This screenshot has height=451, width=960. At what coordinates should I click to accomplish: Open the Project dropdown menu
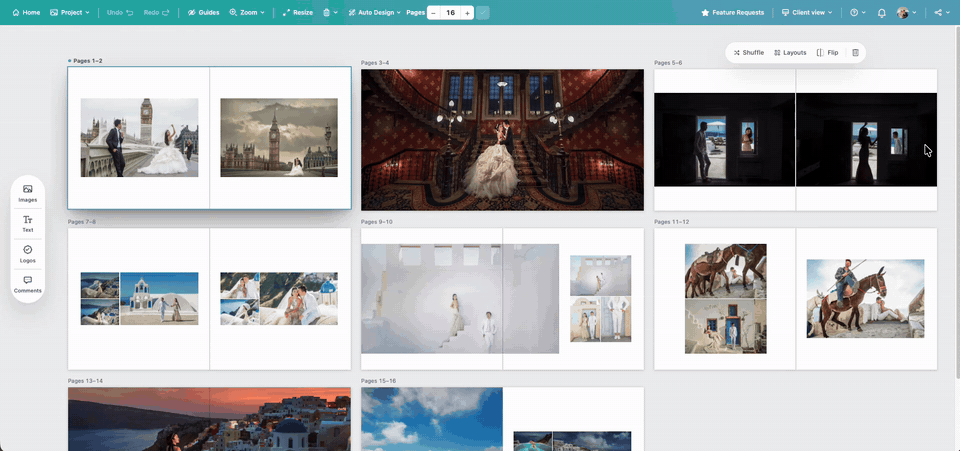pos(69,12)
